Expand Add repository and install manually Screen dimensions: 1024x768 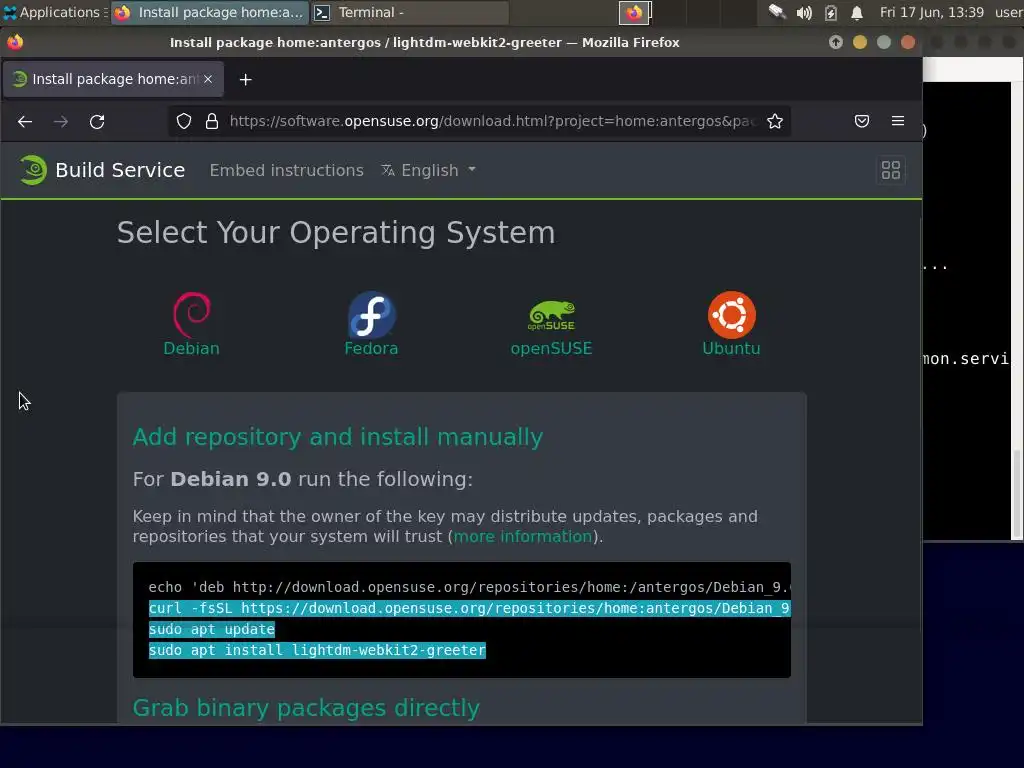(338, 437)
